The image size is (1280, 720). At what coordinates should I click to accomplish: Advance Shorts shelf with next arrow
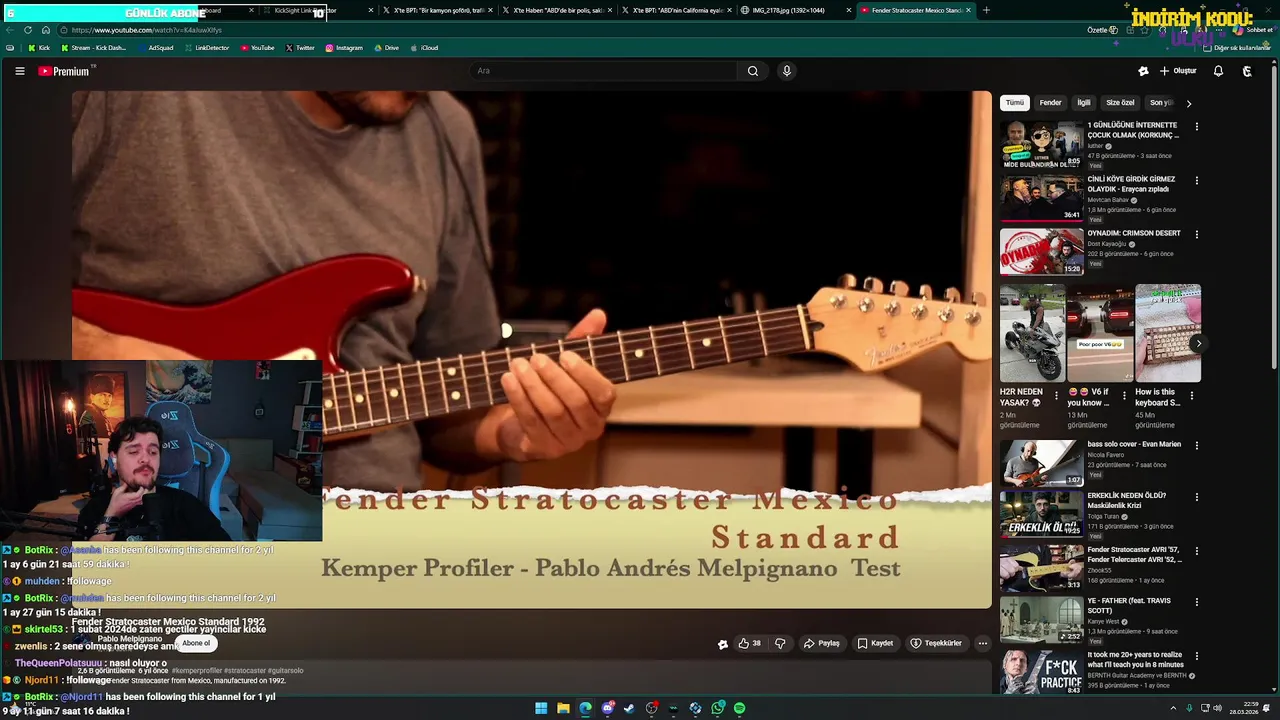(1198, 344)
